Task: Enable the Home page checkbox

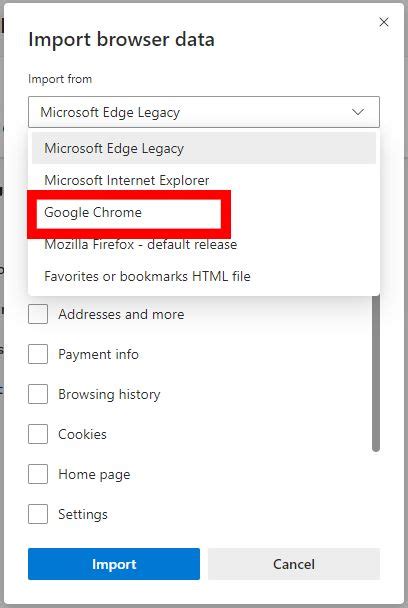Action: 38,474
